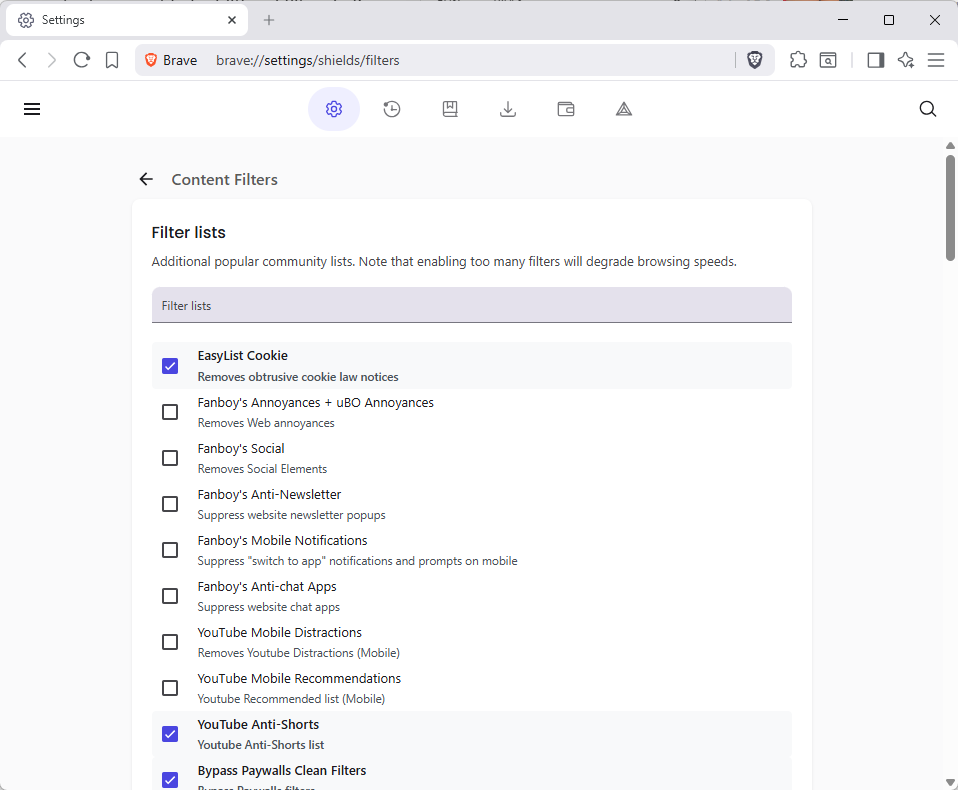The height and width of the screenshot is (790, 958).
Task: Click the Filter lists search field
Action: point(471,305)
